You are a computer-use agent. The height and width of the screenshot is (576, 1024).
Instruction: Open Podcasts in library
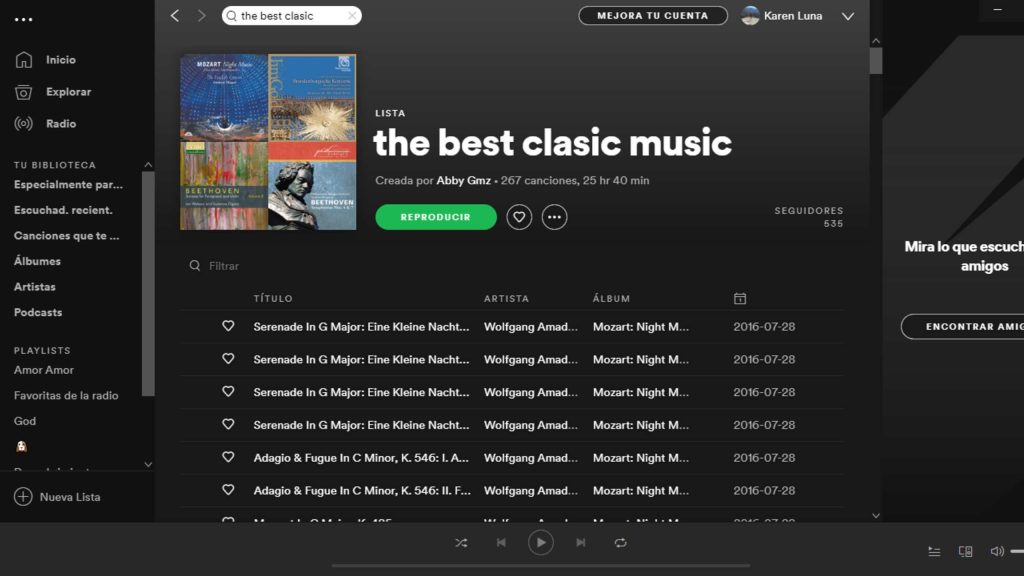(38, 312)
